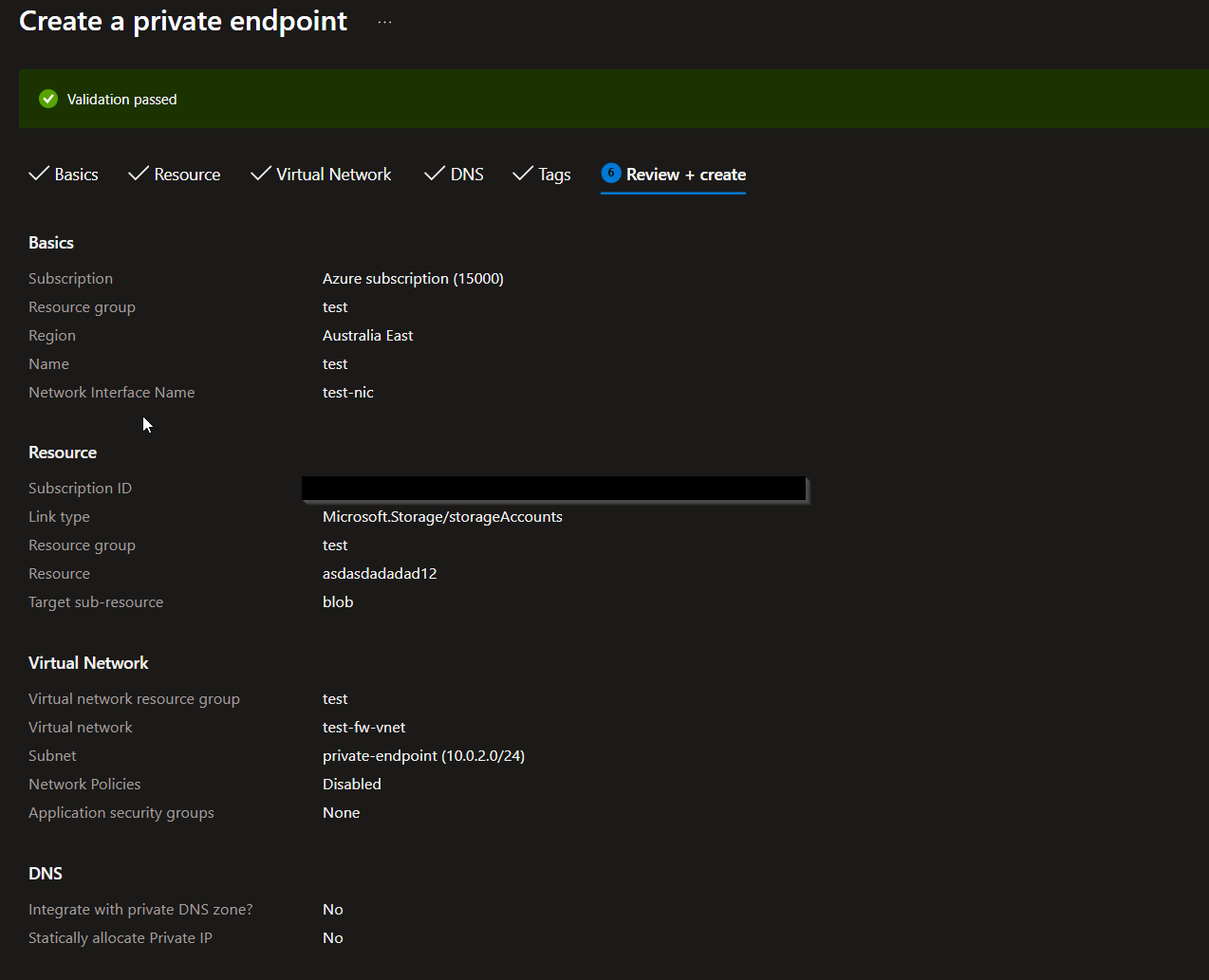The height and width of the screenshot is (980, 1209).
Task: Click the checkmark beside Virtual Network tab
Action: pyautogui.click(x=260, y=174)
